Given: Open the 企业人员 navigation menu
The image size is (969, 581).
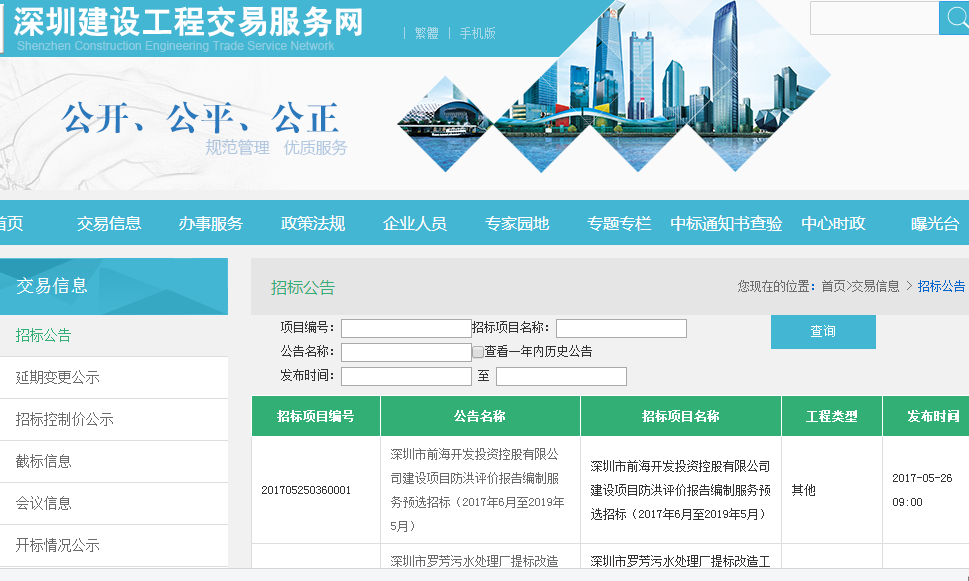Looking at the screenshot, I should [415, 223].
